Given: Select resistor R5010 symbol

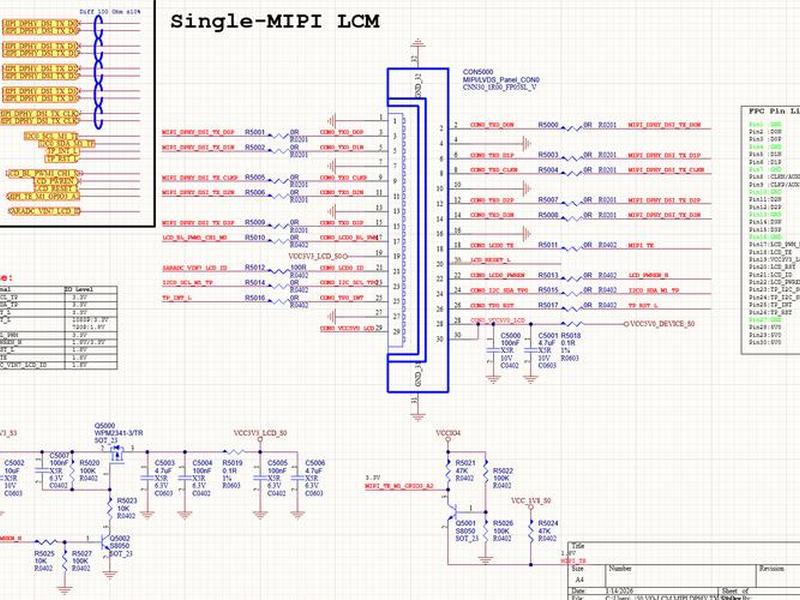Looking at the screenshot, I should pyautogui.click(x=279, y=241).
